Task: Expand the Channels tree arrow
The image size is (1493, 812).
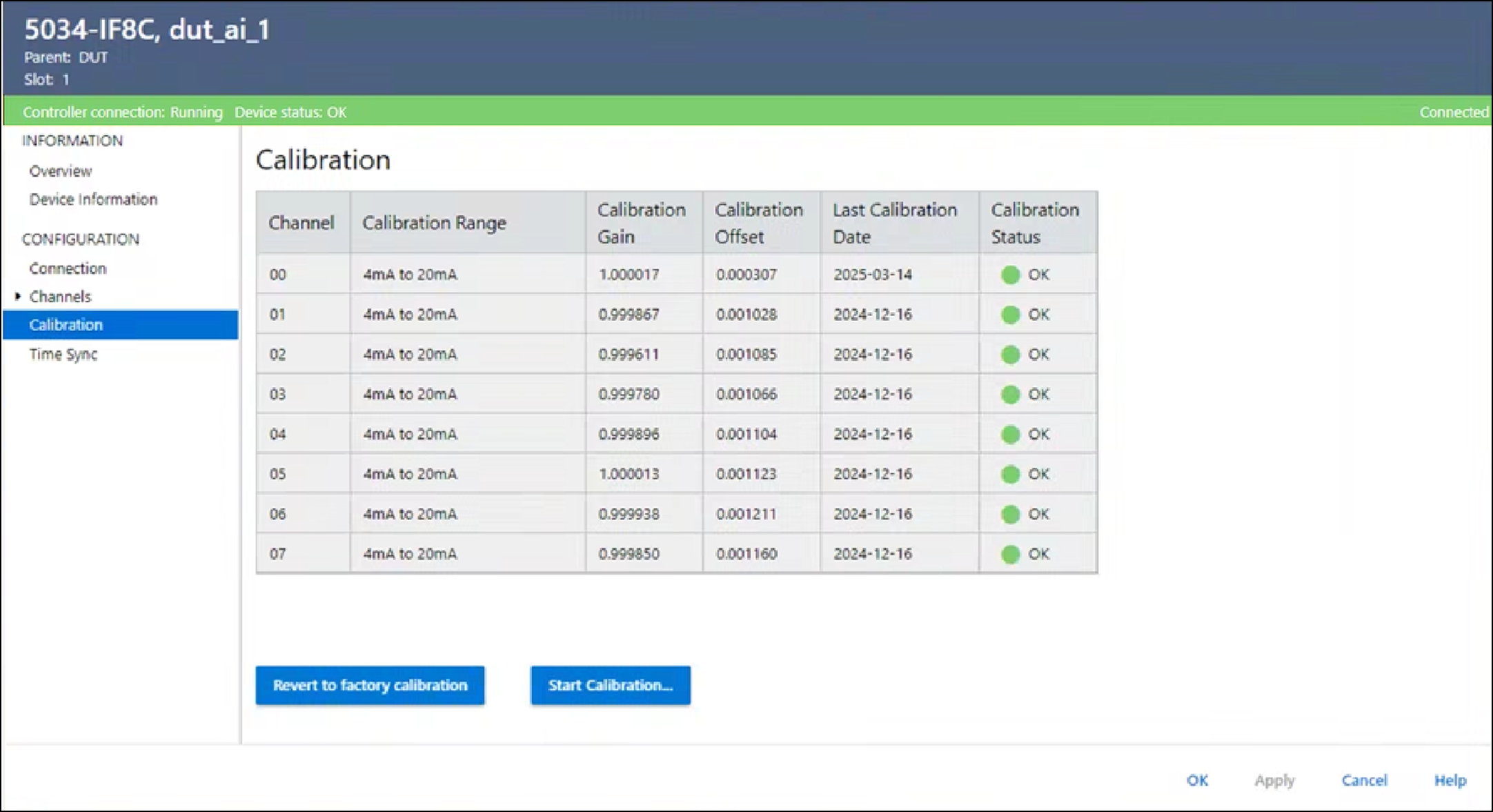Action: click(x=18, y=297)
